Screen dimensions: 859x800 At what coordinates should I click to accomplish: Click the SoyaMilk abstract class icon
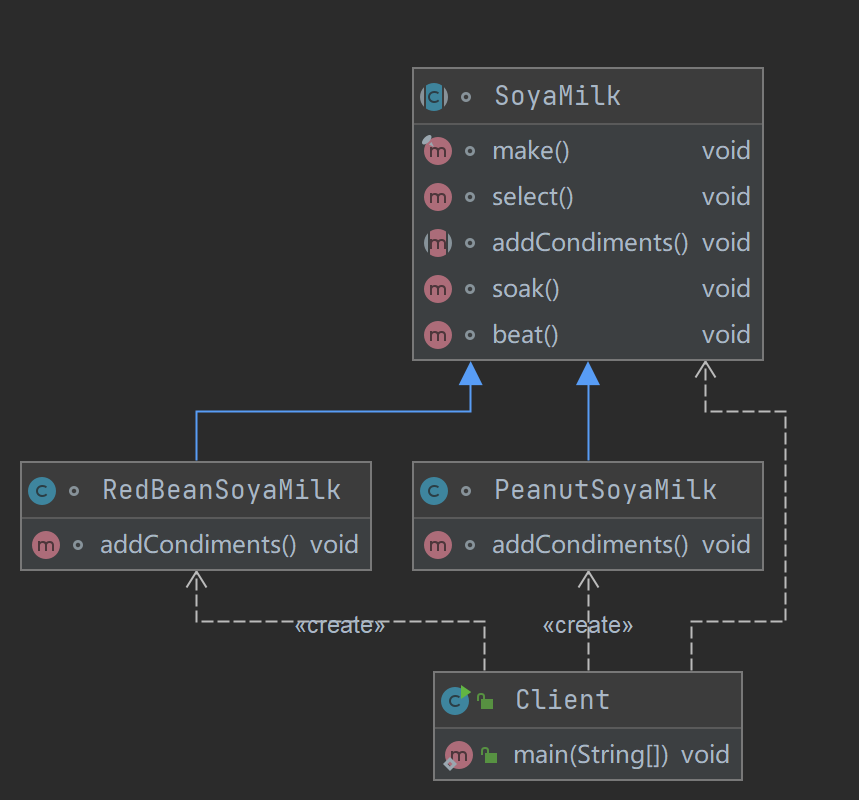click(x=434, y=97)
